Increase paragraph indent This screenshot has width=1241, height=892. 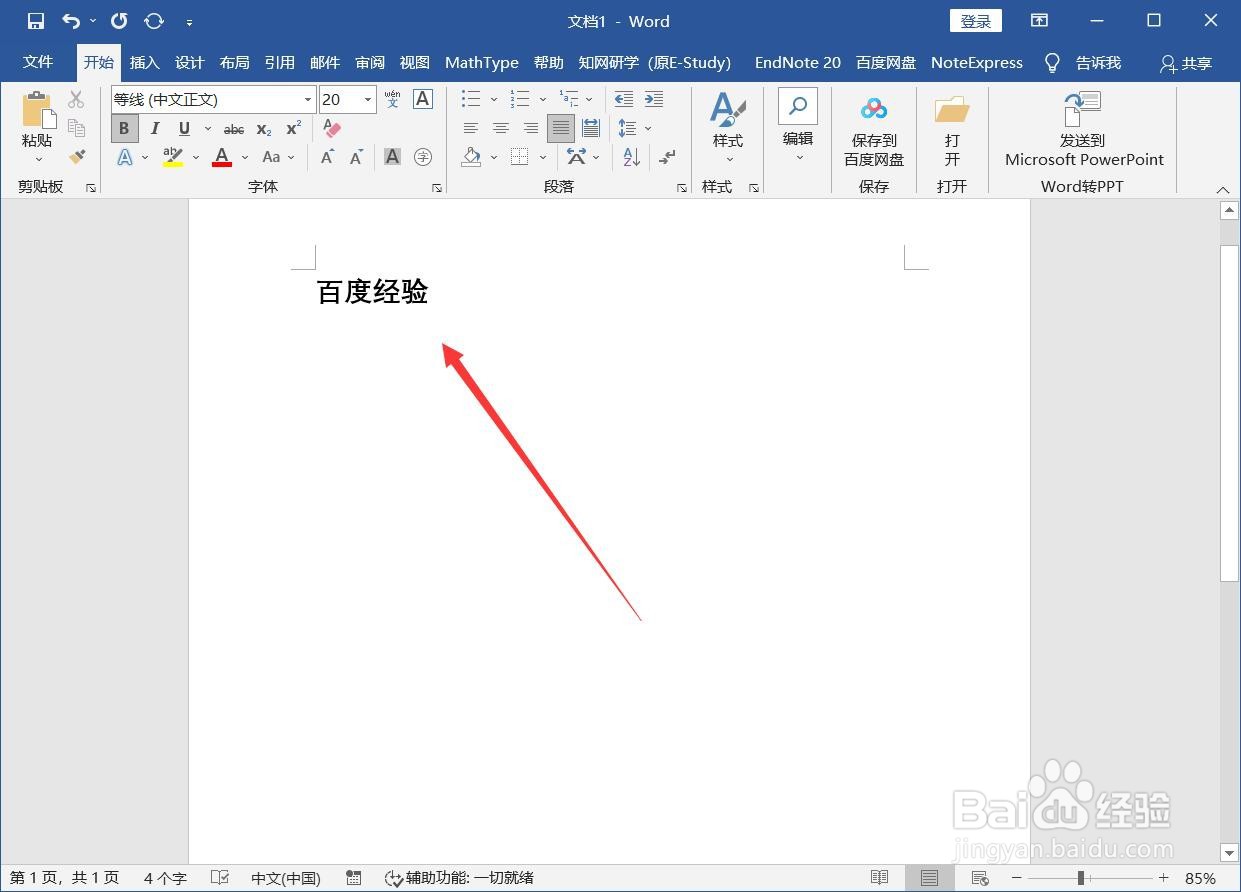[654, 99]
